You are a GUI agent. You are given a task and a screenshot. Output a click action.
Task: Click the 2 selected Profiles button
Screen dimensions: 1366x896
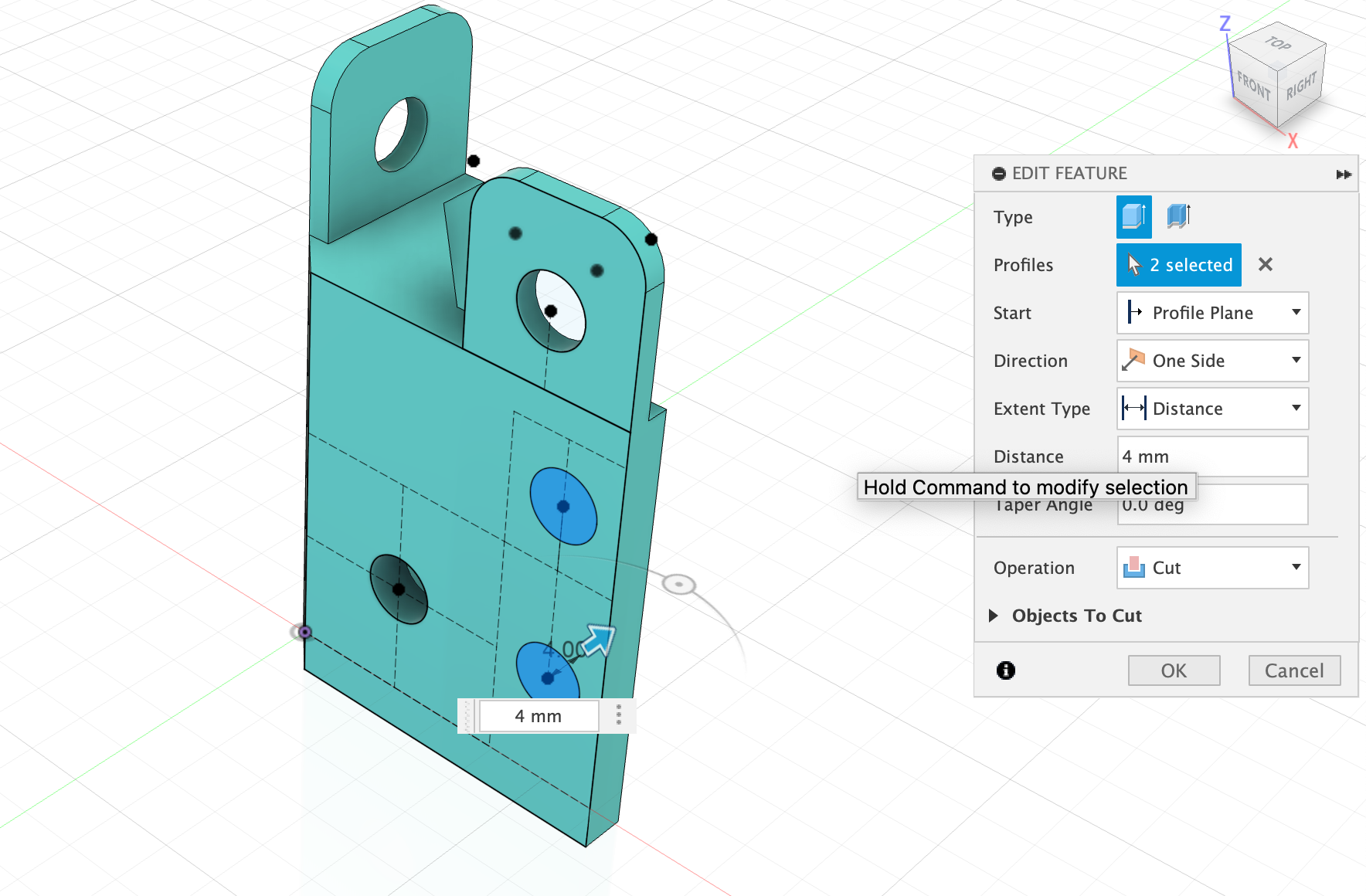click(x=1179, y=265)
